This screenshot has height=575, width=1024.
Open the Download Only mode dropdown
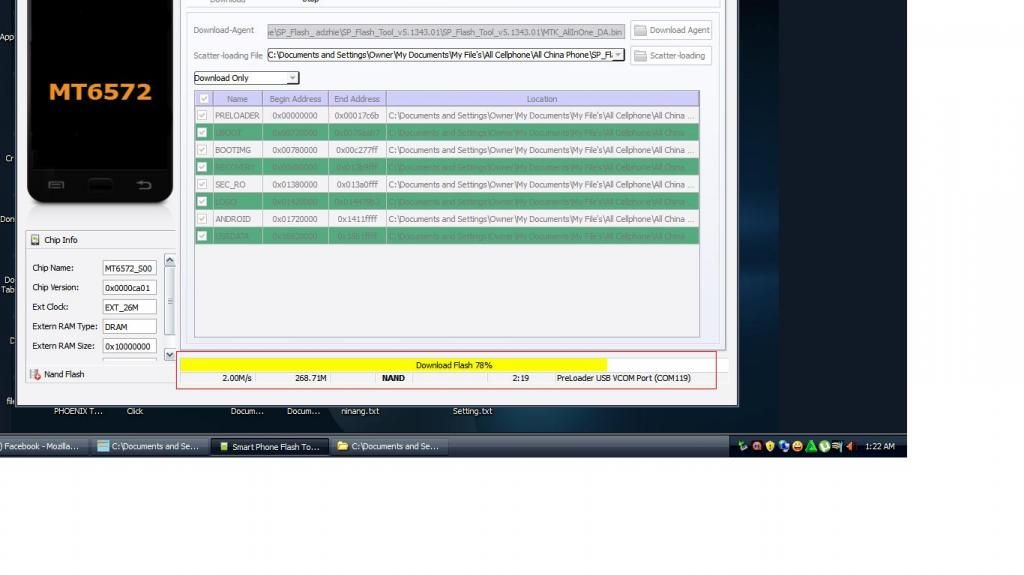tap(292, 78)
